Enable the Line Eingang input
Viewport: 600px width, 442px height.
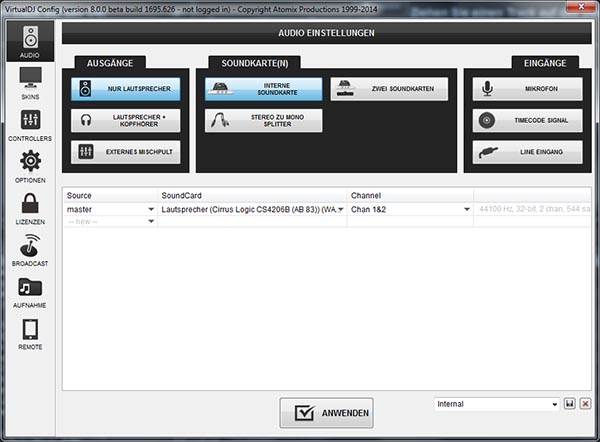pyautogui.click(x=527, y=152)
